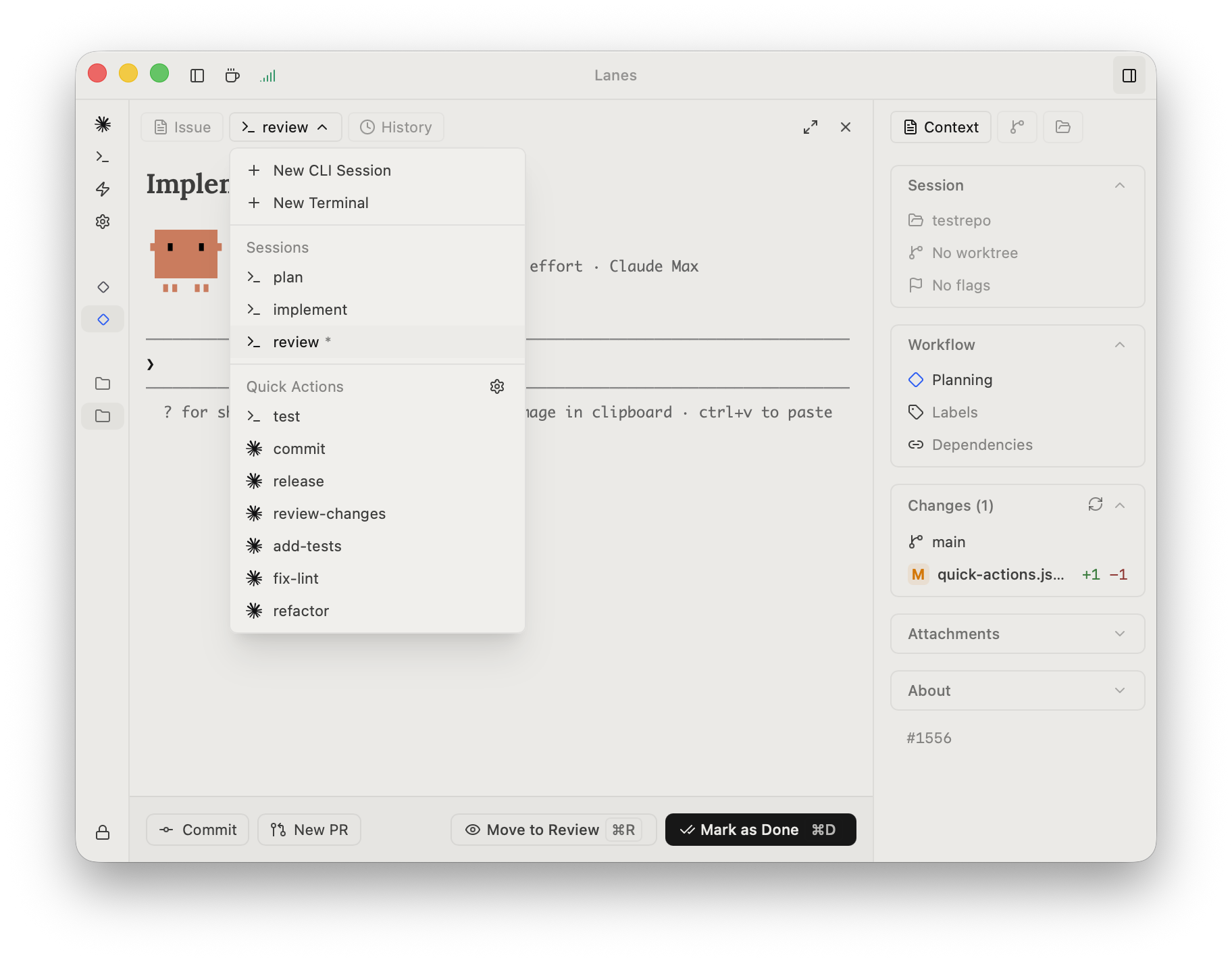
Task: Open the signal bars activity icon
Action: click(x=268, y=76)
